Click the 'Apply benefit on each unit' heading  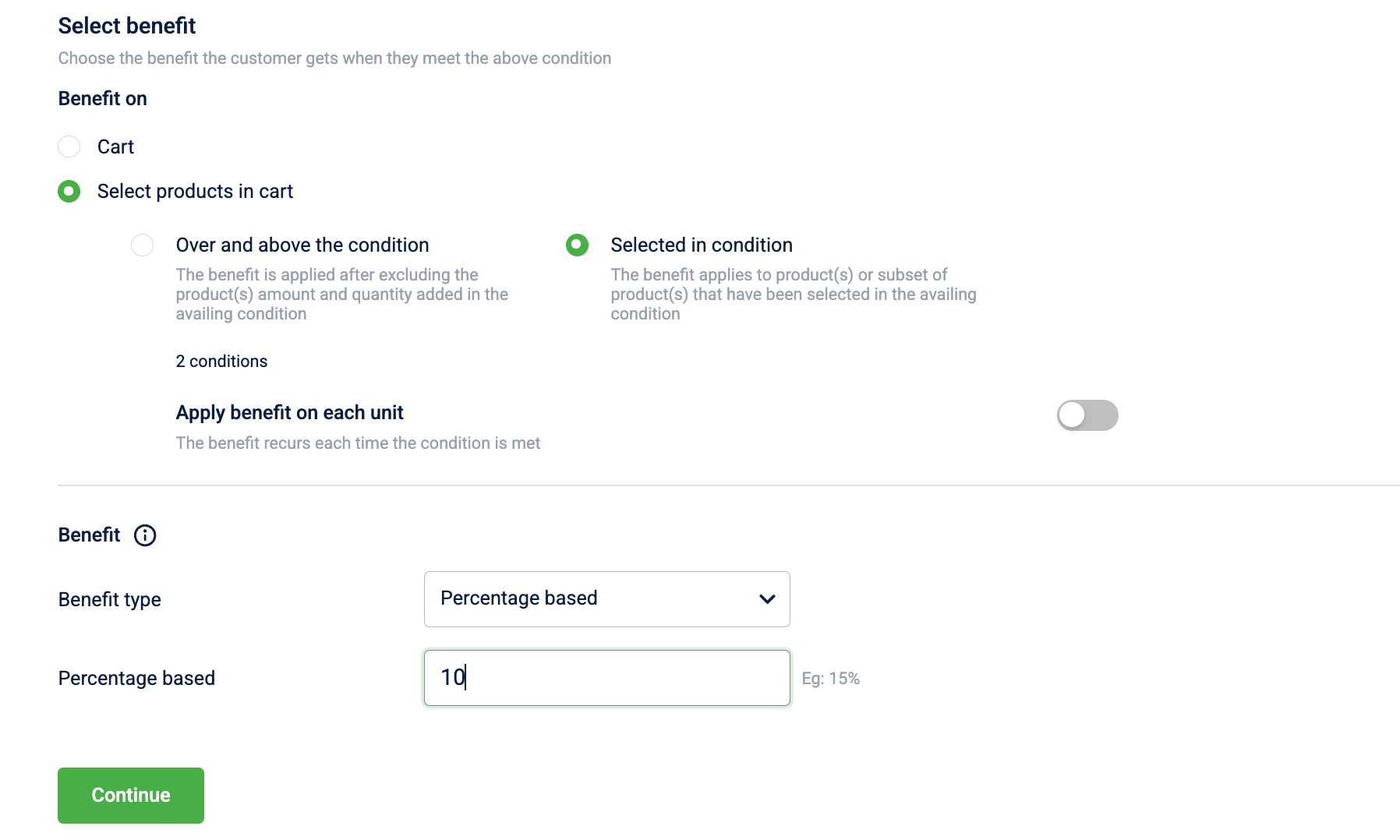click(289, 412)
